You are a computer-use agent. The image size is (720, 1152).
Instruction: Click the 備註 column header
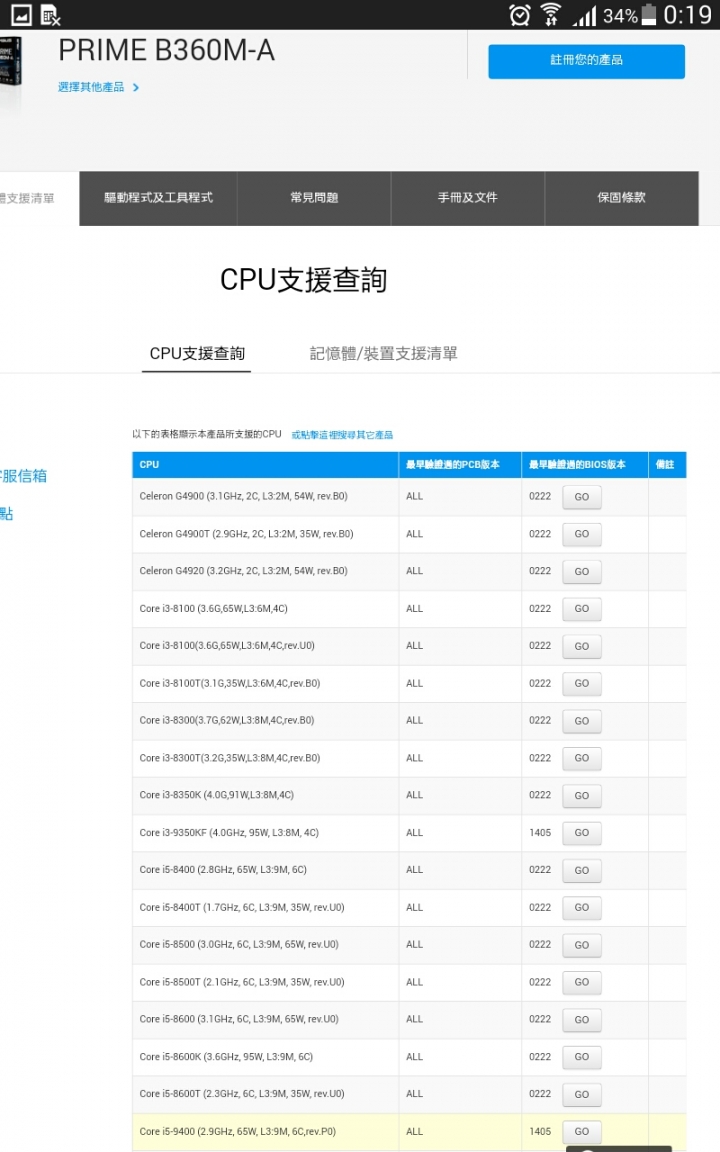tap(667, 465)
